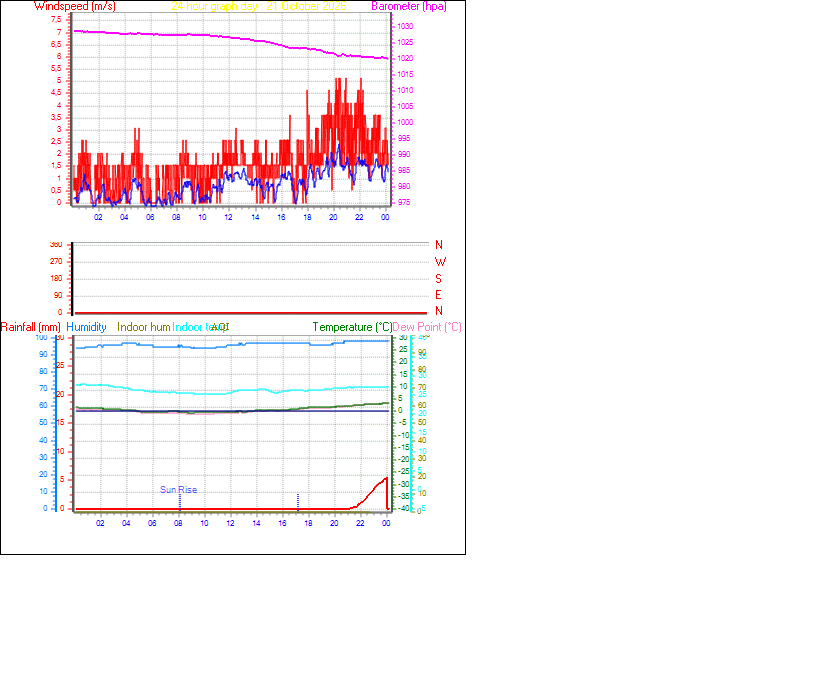The height and width of the screenshot is (683, 816).
Task: Click hour "12" on the windspeed chart axis
Action: tap(228, 218)
